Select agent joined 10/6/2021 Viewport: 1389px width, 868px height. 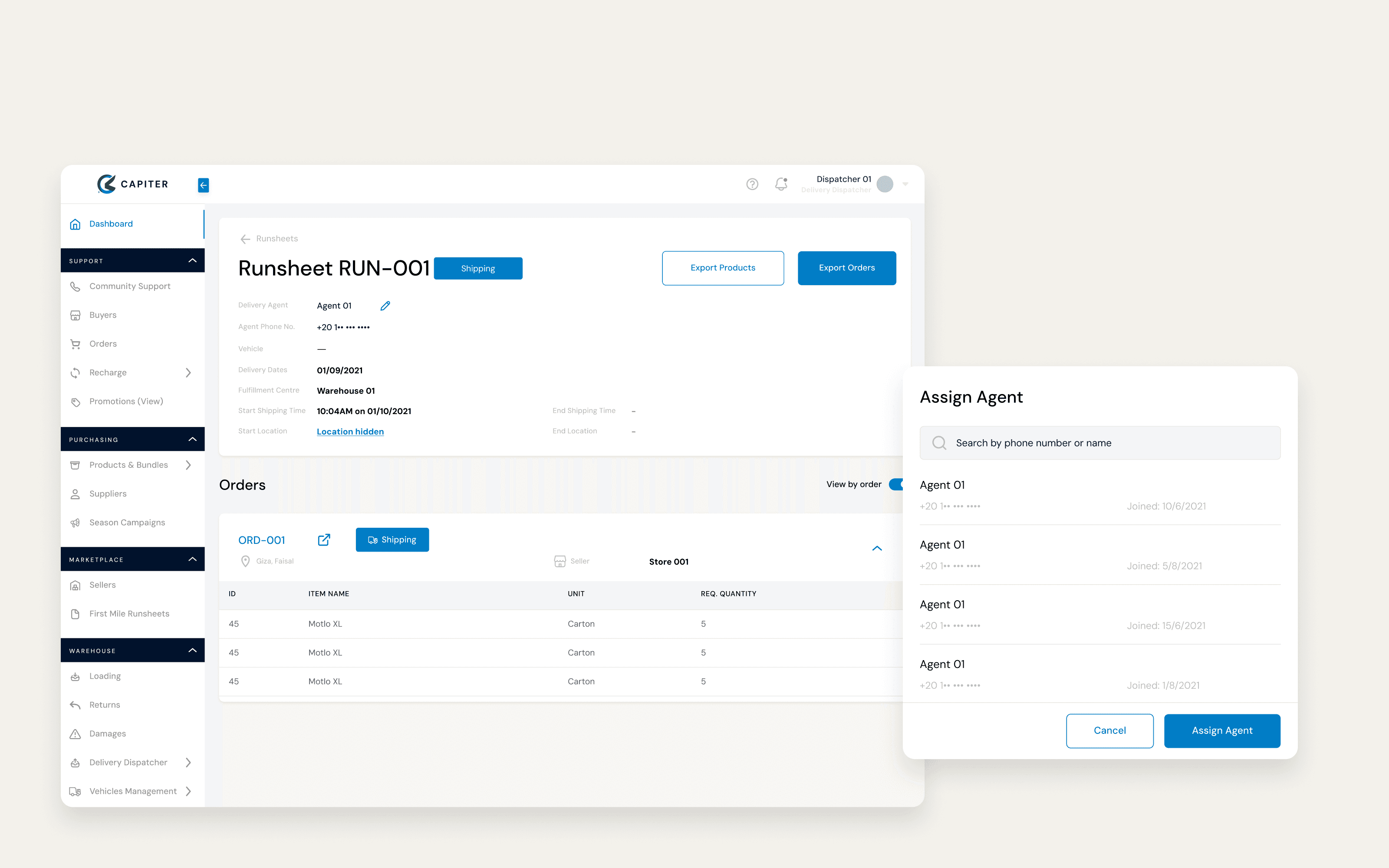point(1100,495)
